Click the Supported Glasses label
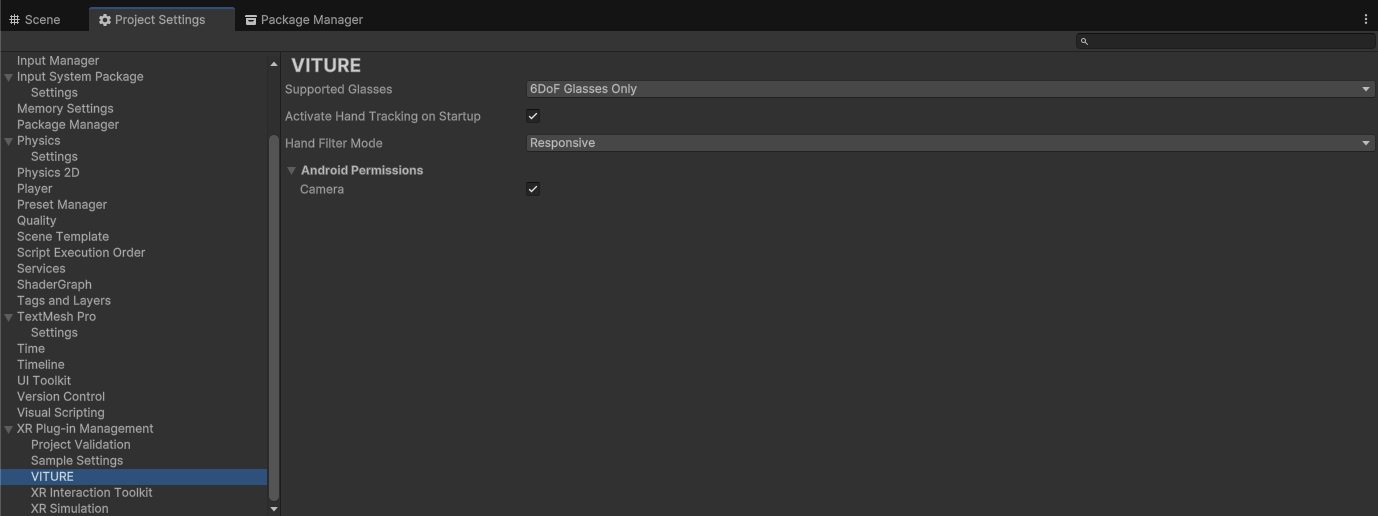Screen dimensions: 1378x516 coord(339,89)
